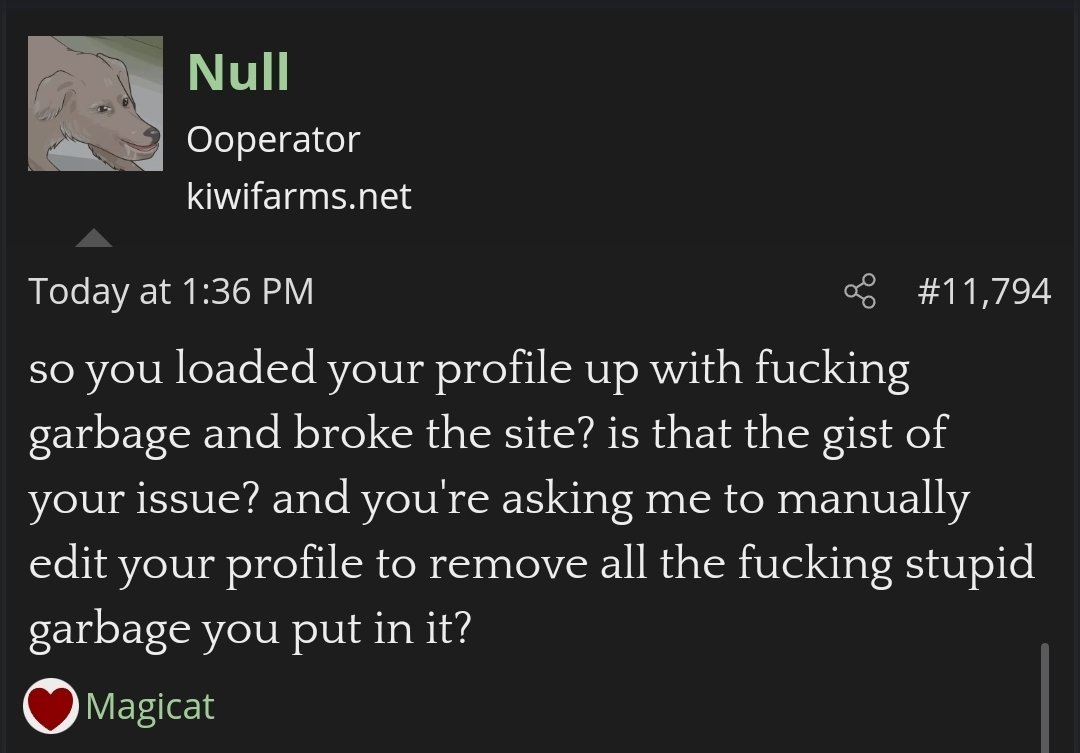
Task: Click the vertical scrollbar thumb at lower right
Action: click(x=1045, y=697)
